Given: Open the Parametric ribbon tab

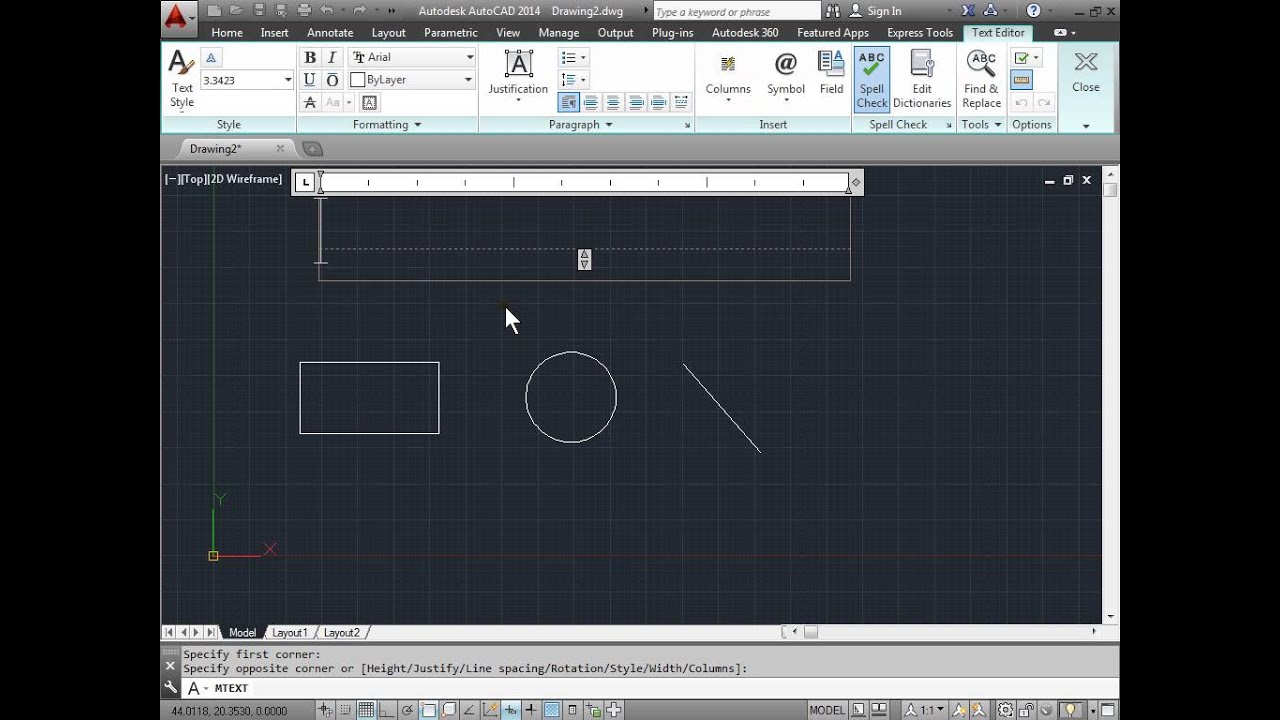Looking at the screenshot, I should pos(451,33).
